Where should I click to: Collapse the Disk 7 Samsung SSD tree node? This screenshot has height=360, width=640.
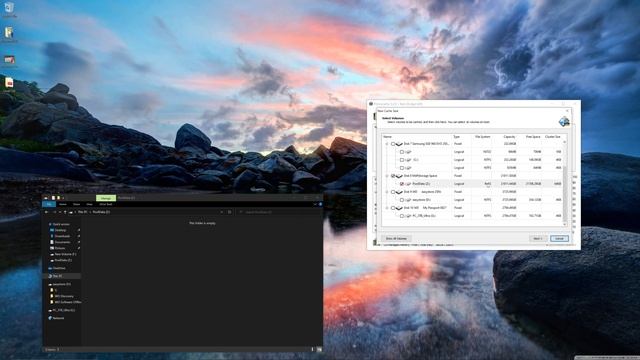tap(387, 144)
